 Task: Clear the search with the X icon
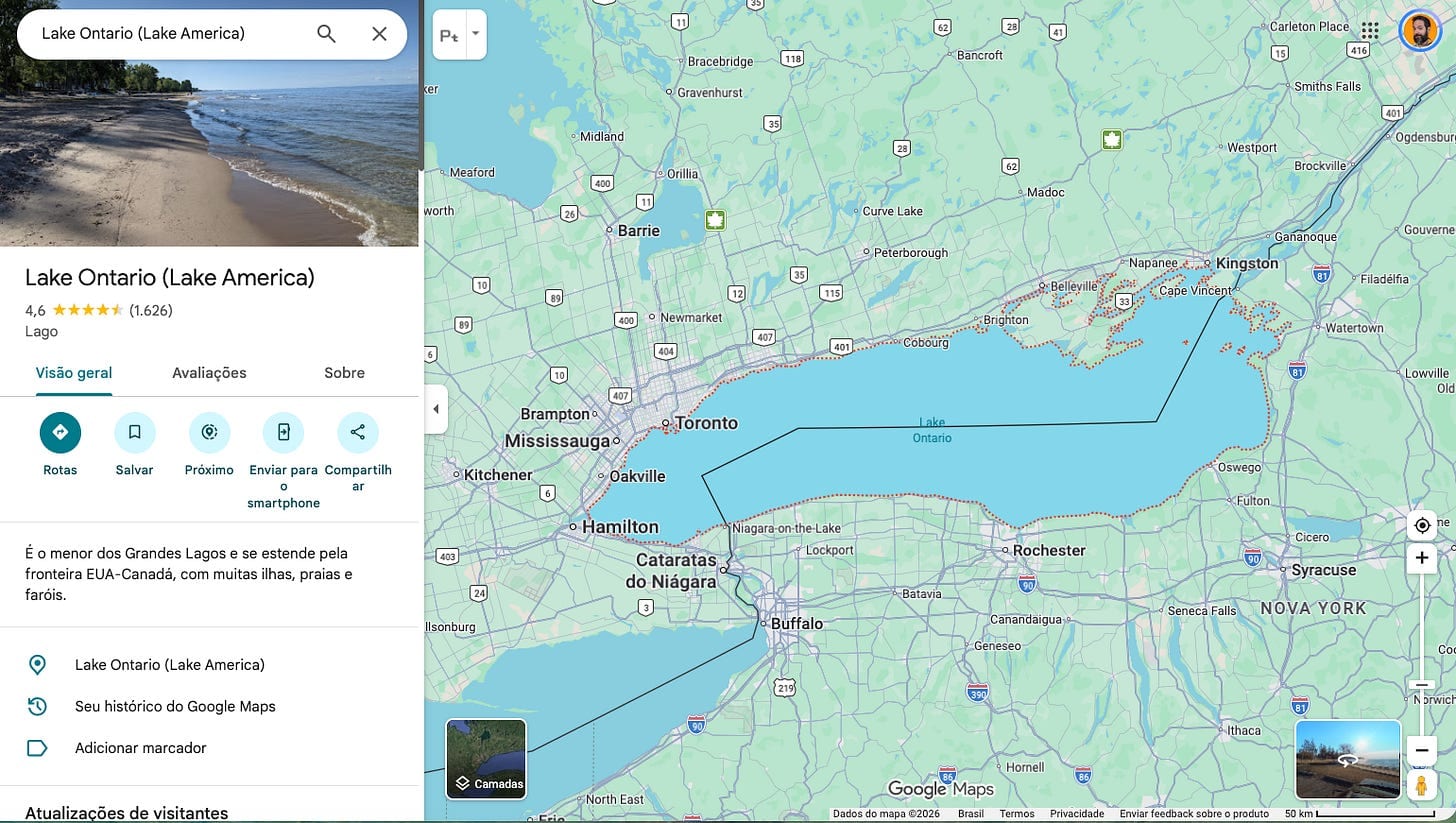(x=379, y=34)
